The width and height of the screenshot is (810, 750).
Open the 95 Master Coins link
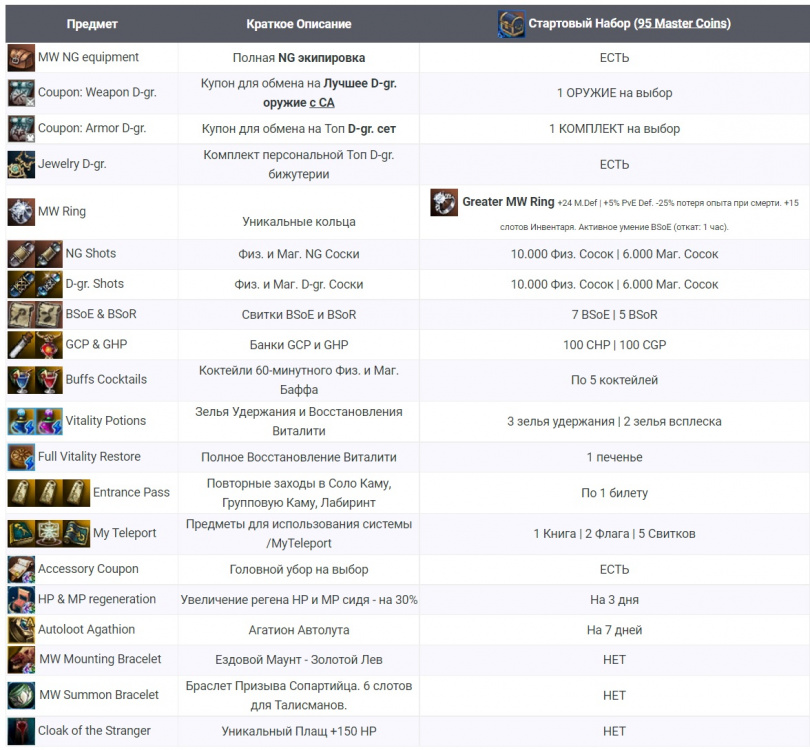pos(682,24)
